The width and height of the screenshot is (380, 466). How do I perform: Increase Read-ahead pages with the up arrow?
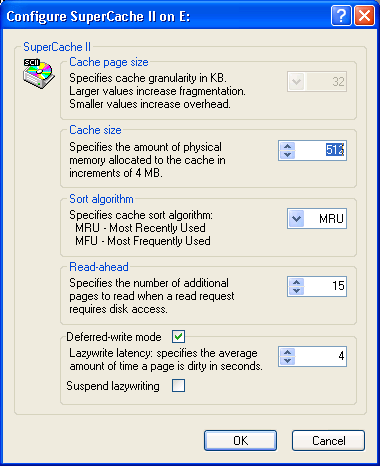[x=296, y=282]
